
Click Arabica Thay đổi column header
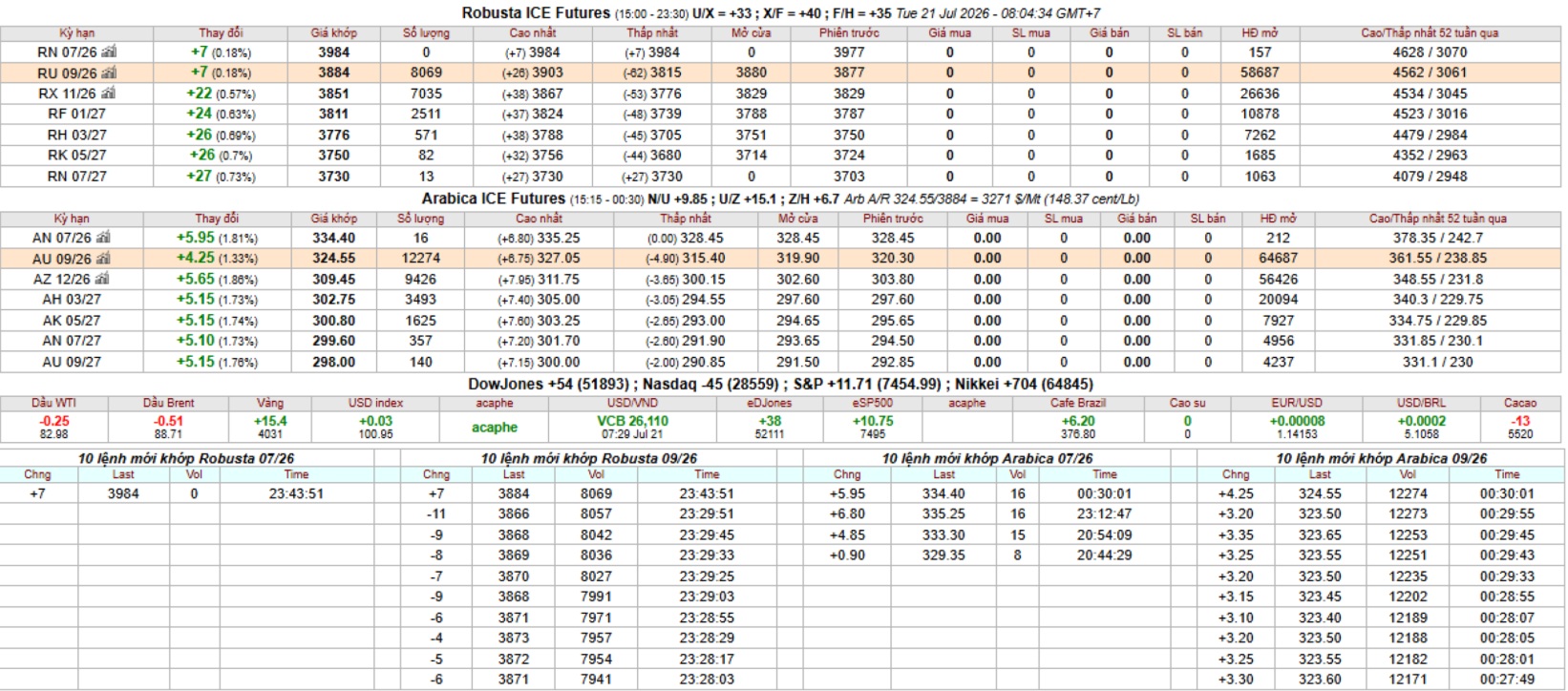coord(218,219)
